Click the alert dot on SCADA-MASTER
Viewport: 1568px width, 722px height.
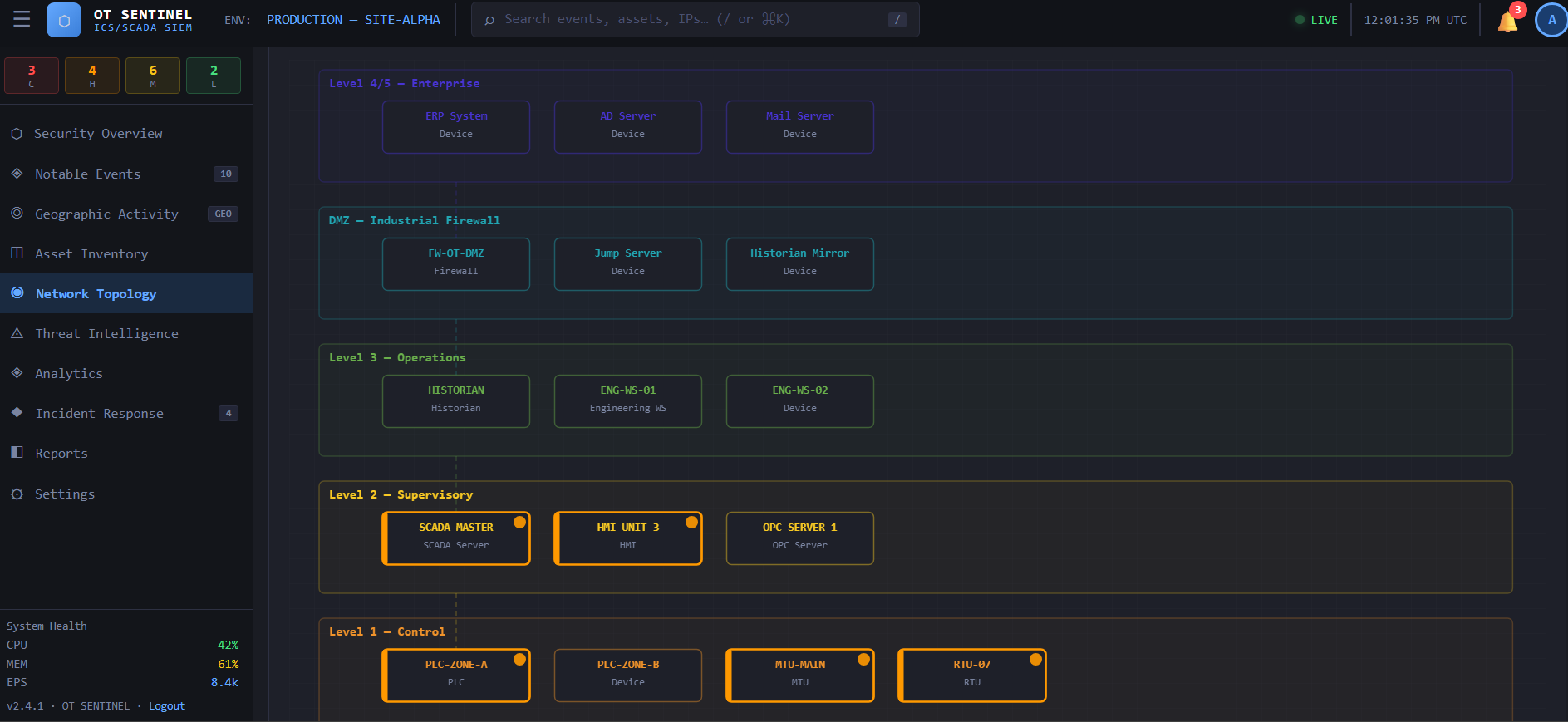(x=519, y=523)
